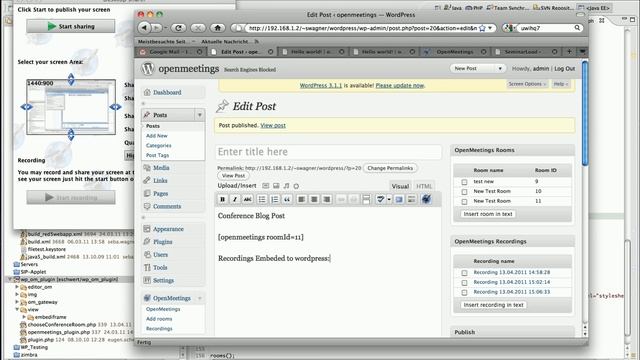The image size is (640, 360).
Task: Select Recording 13.04.2011 14:58:28 checkbox
Action: [x=464, y=273]
